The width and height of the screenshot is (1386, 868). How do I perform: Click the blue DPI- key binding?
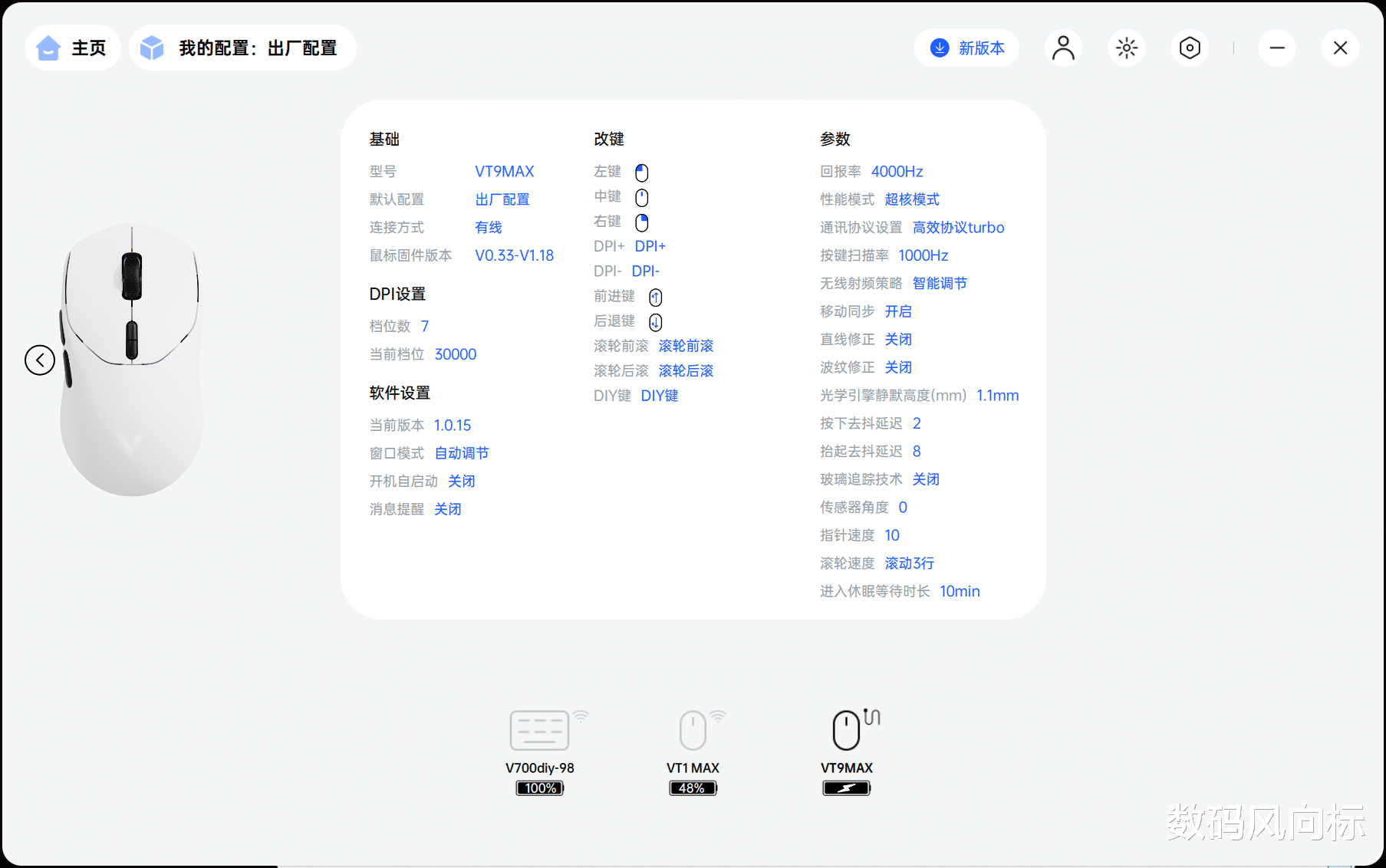tap(646, 271)
